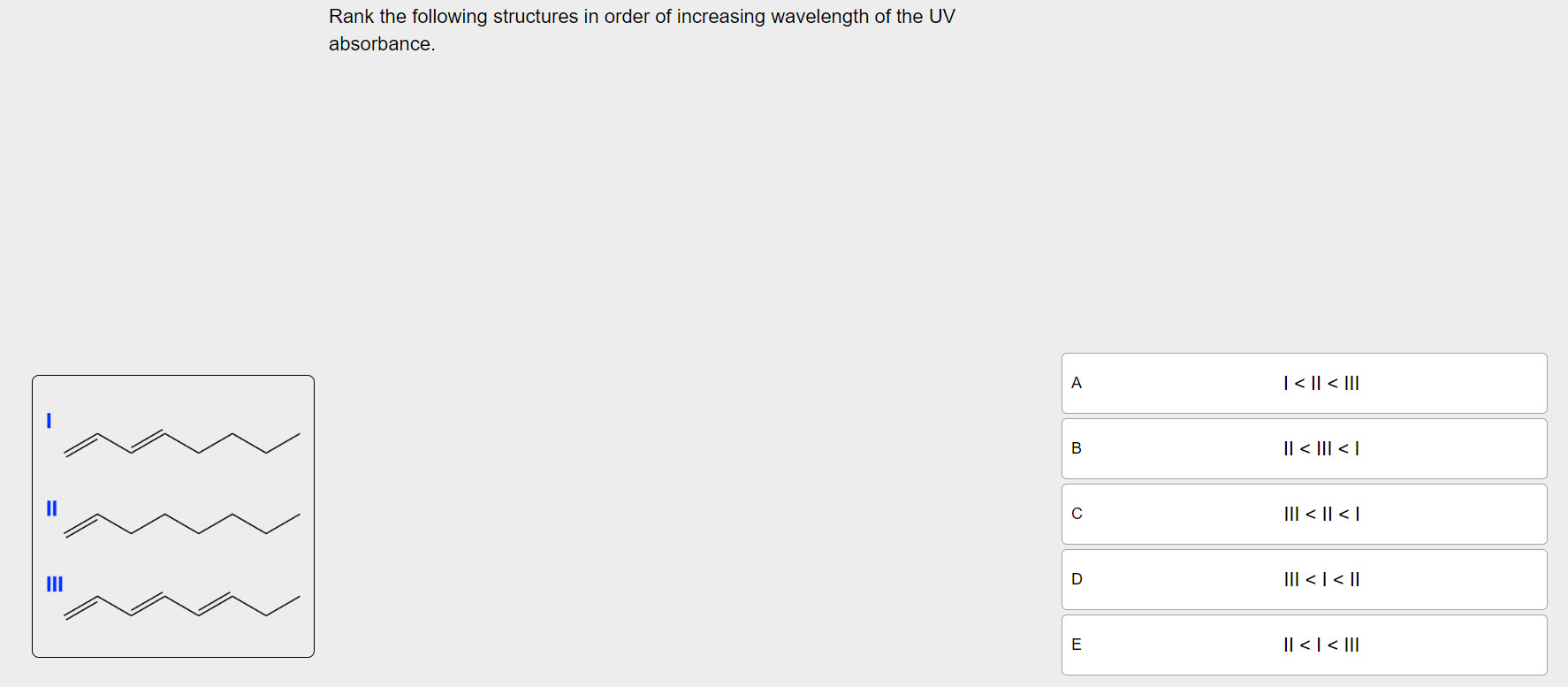The image size is (1568, 687).
Task: Select answer choice B (II < III < I)
Action: (1304, 448)
